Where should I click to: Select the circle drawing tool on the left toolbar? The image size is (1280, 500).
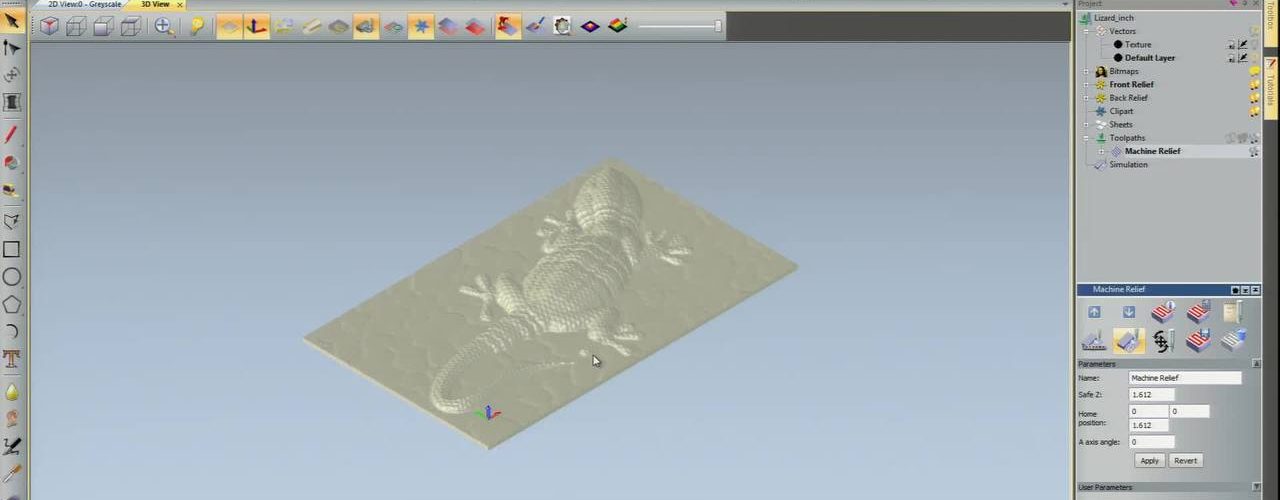(x=12, y=277)
